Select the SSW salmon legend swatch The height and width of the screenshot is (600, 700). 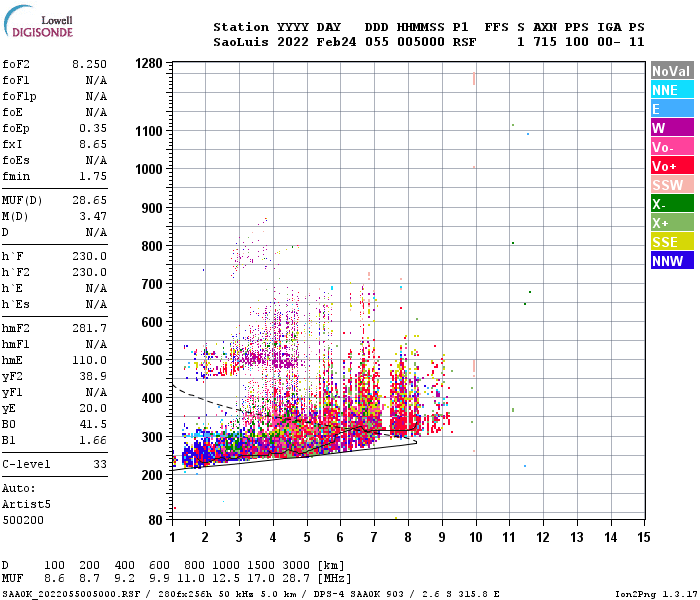672,185
